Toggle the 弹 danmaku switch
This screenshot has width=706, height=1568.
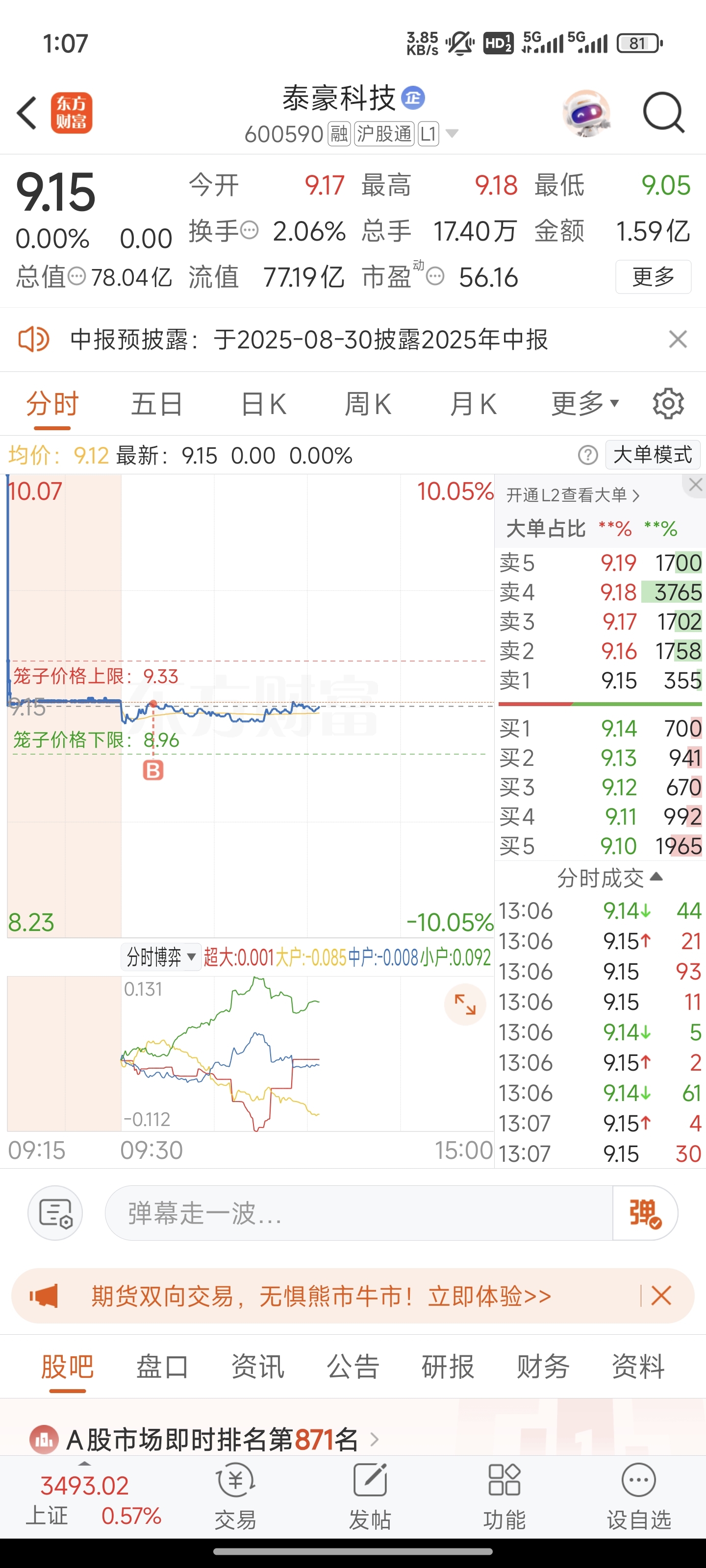click(x=645, y=1213)
